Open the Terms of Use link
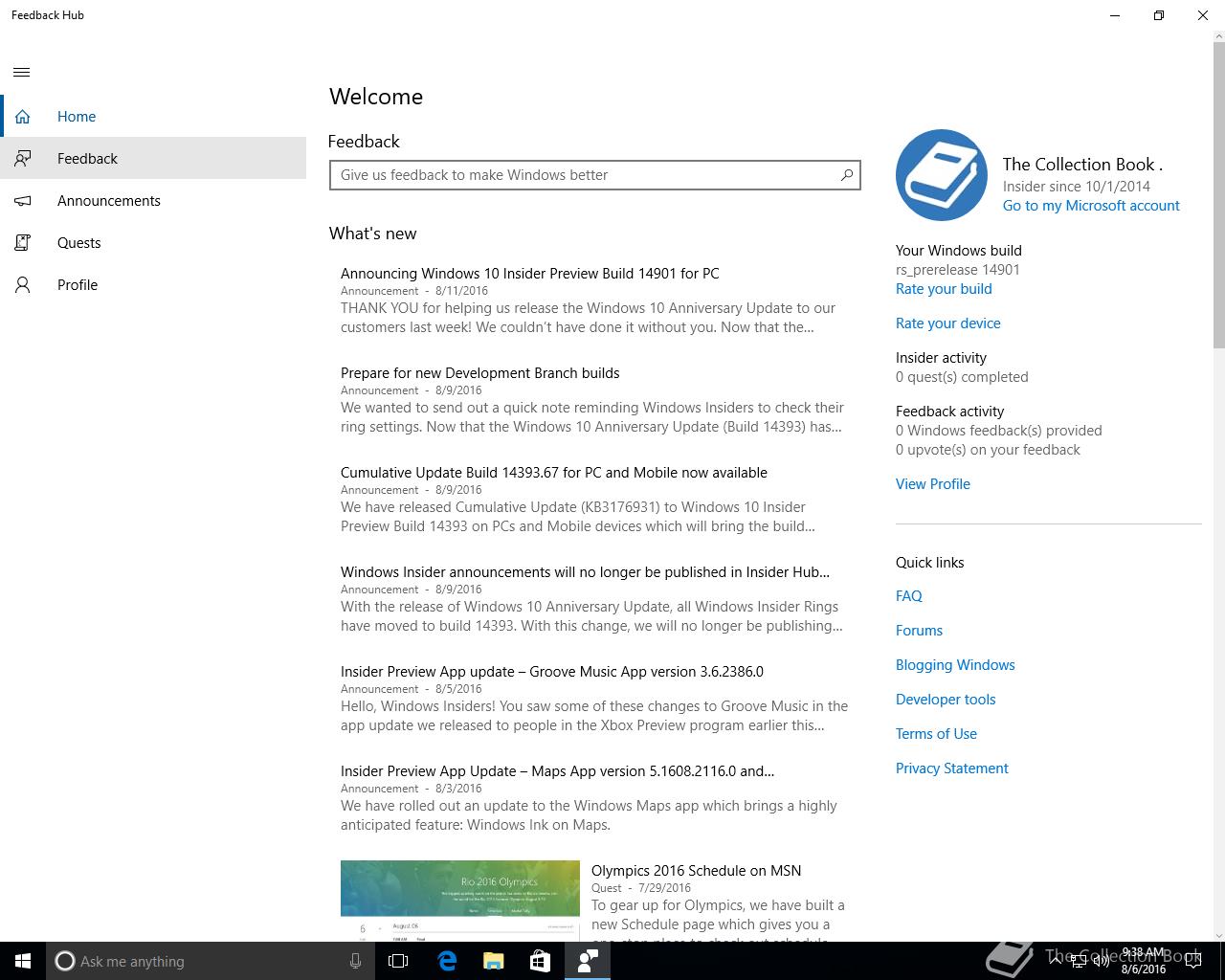The image size is (1225, 980). tap(936, 734)
